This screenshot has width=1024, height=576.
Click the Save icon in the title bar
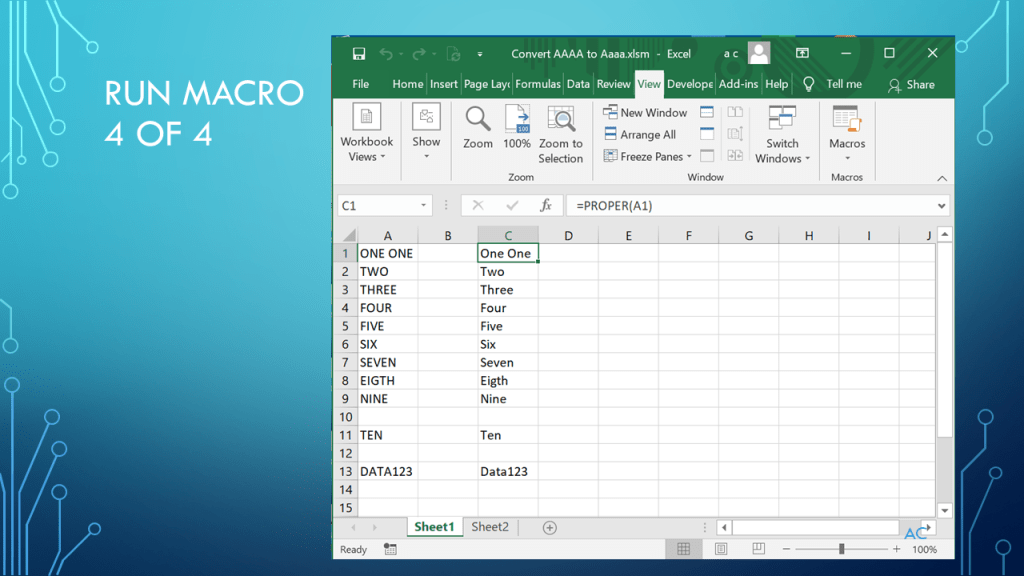click(359, 54)
